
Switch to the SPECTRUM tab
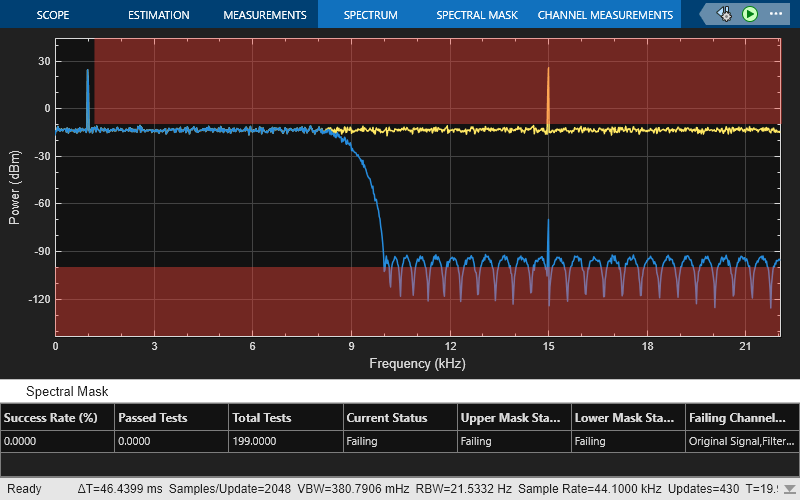click(x=370, y=15)
